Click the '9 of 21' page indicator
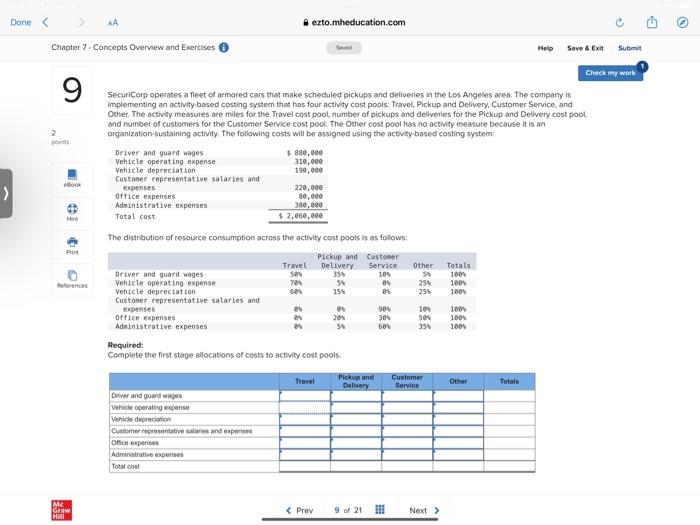 pyautogui.click(x=348, y=510)
